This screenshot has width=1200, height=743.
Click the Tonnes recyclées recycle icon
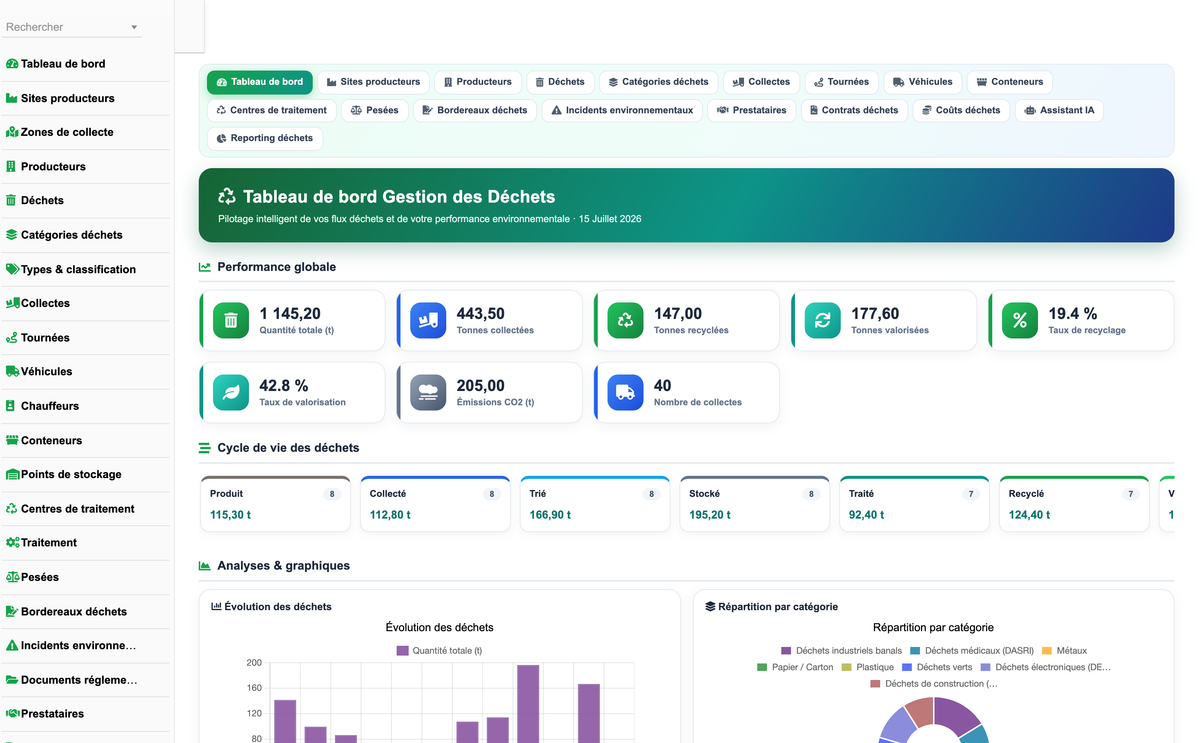coord(625,320)
